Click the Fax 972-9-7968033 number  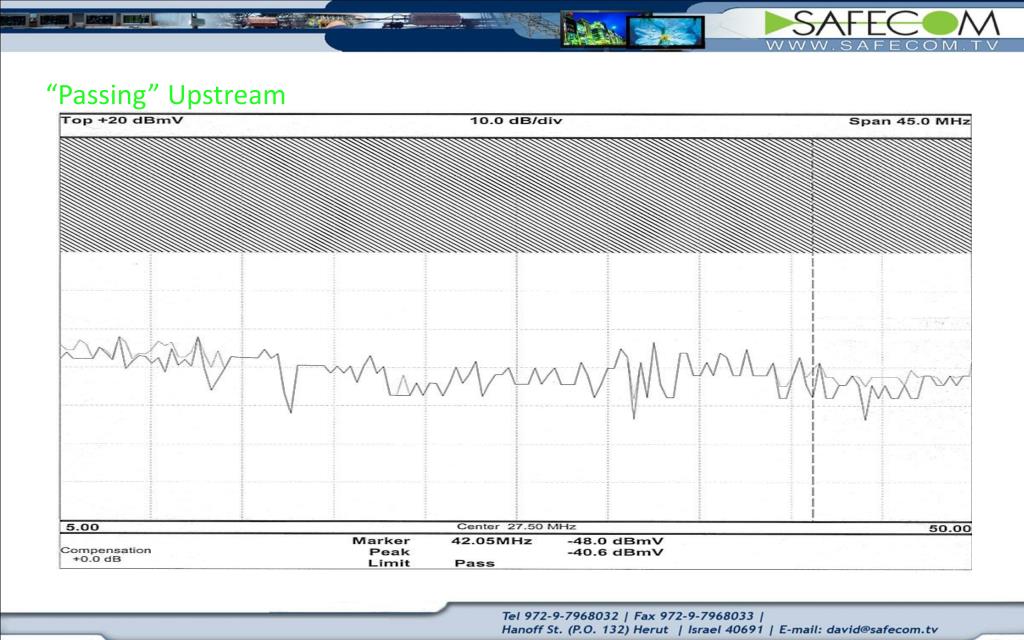694,616
